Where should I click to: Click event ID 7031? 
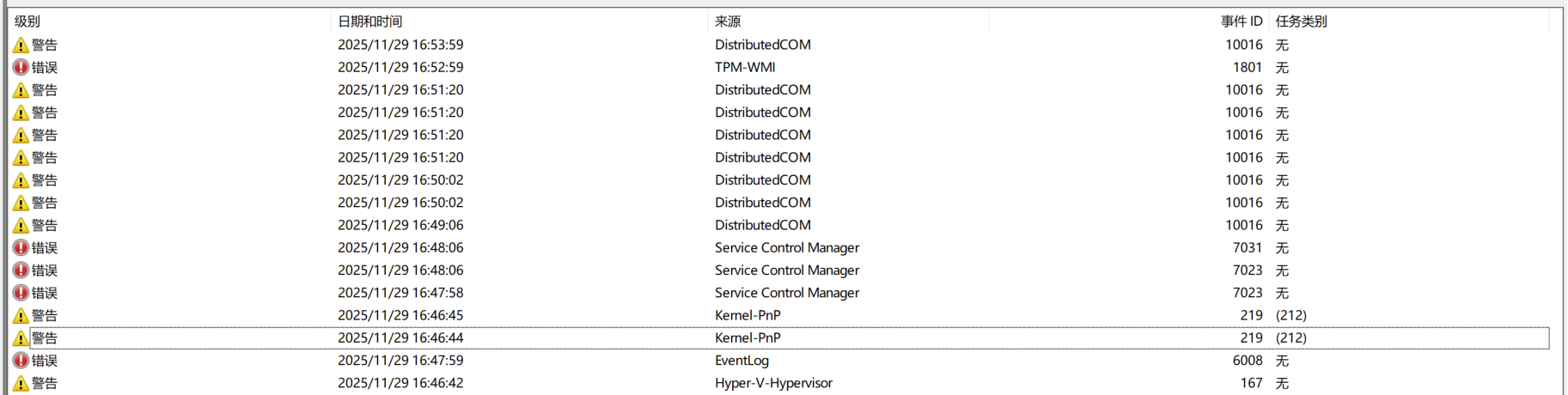(1248, 247)
